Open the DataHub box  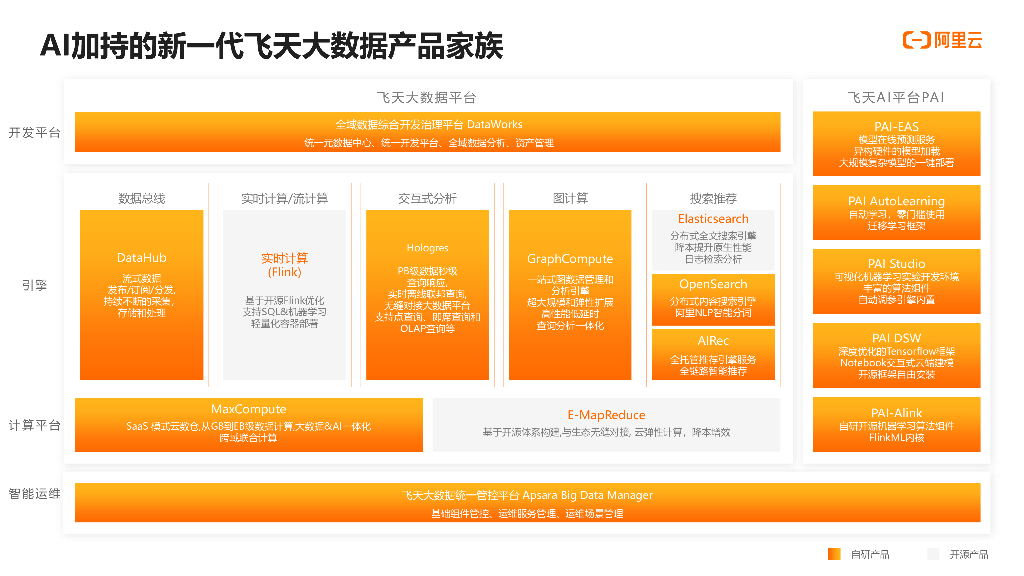[142, 295]
